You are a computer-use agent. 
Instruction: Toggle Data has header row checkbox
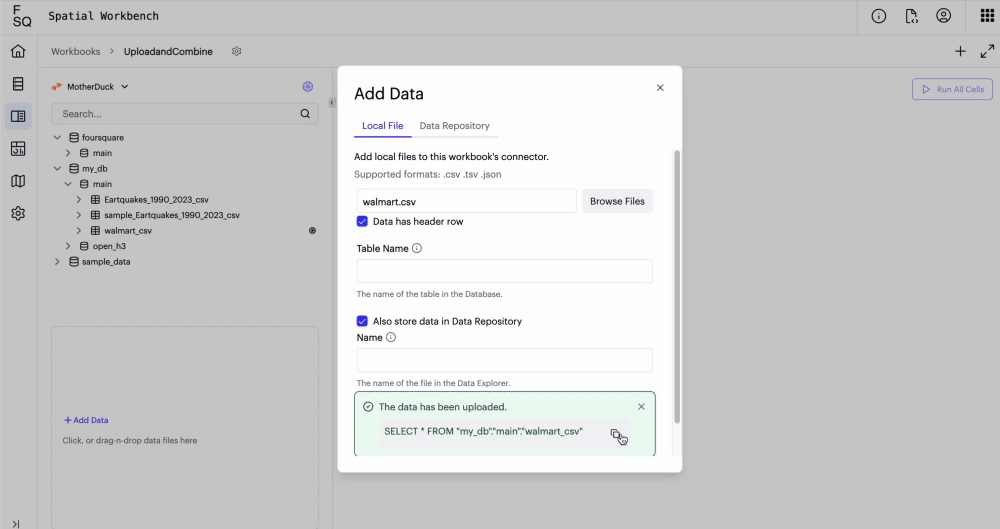[362, 221]
